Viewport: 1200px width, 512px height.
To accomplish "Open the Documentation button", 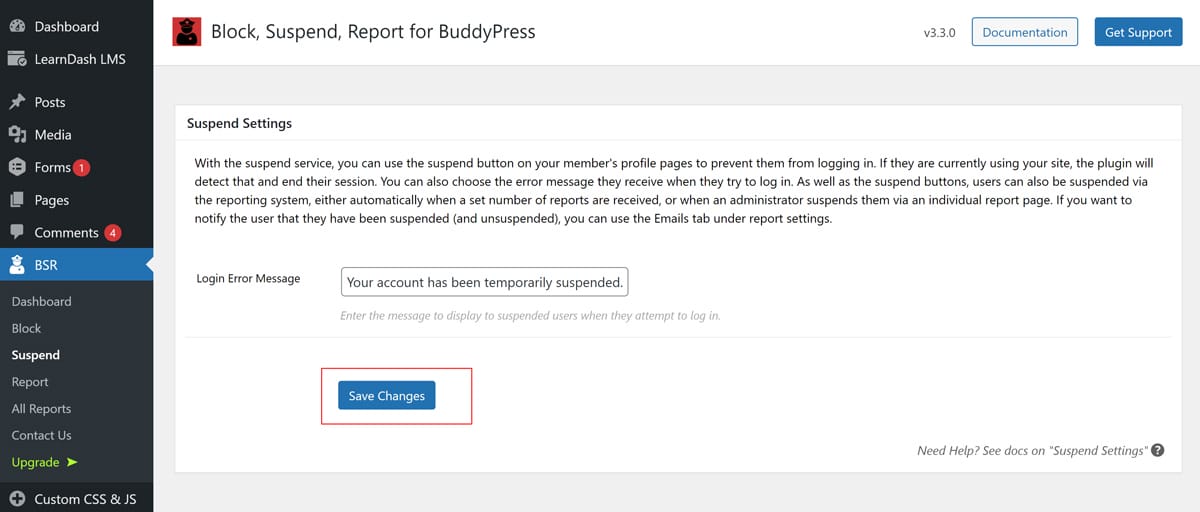I will click(x=1024, y=32).
